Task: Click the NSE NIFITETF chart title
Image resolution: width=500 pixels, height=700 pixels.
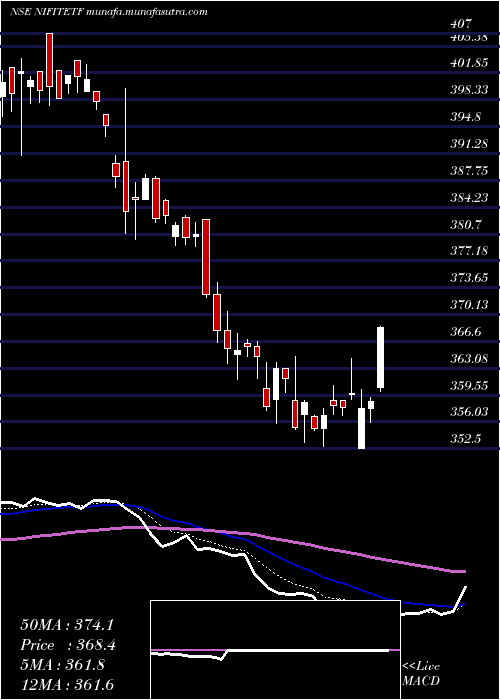Action: point(108,12)
